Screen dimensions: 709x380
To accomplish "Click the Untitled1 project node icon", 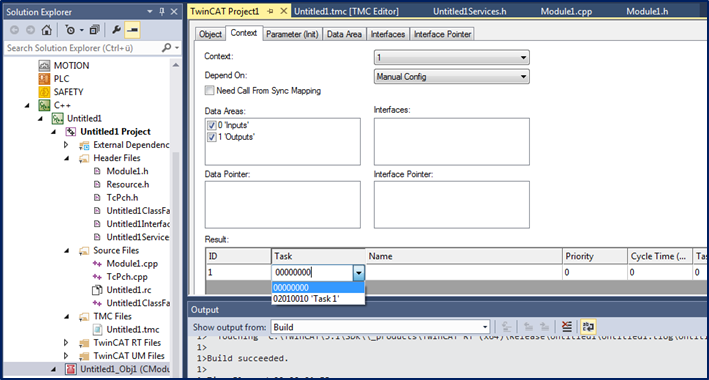I will pos(57,119).
